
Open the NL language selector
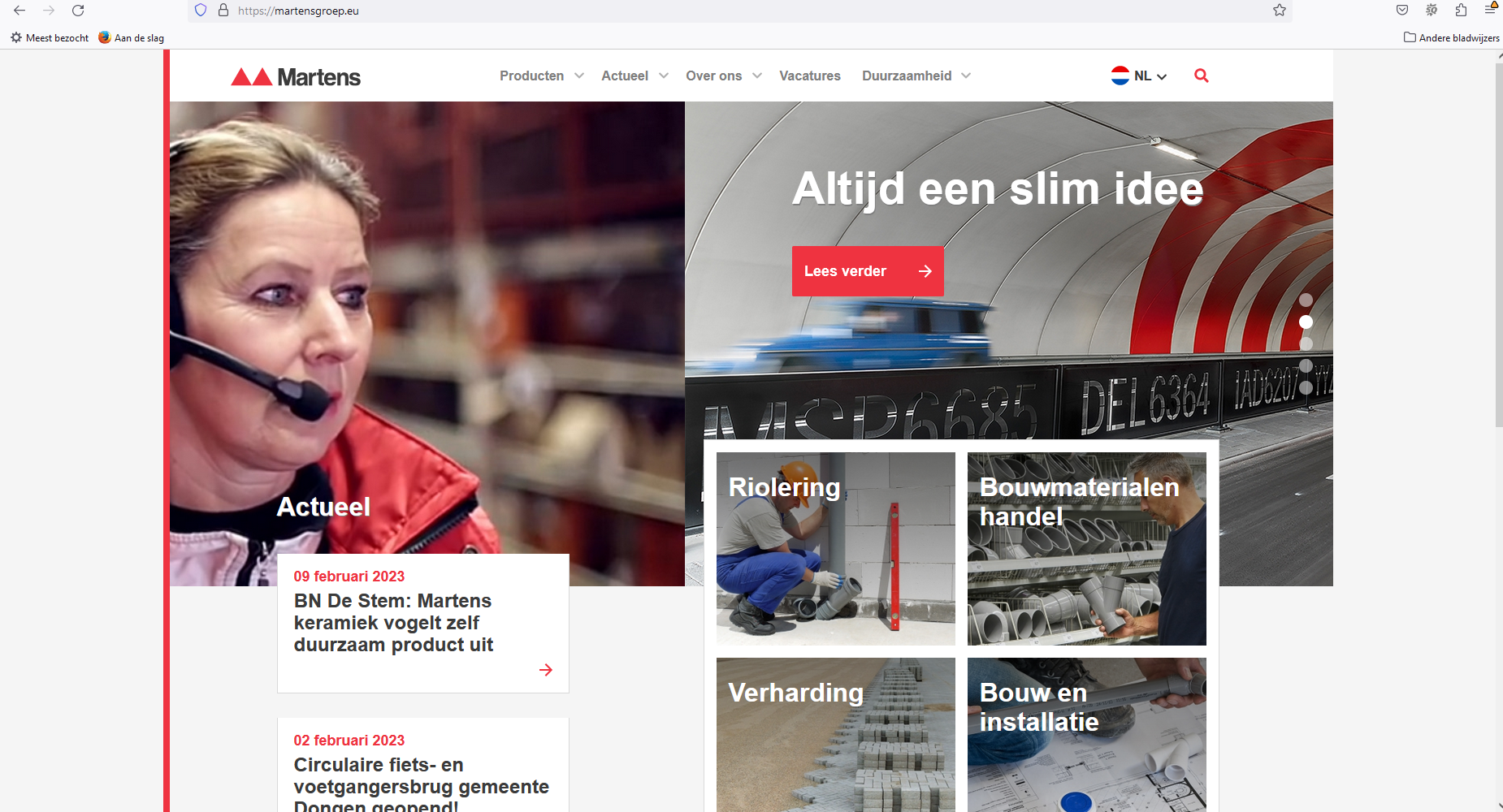[1139, 76]
